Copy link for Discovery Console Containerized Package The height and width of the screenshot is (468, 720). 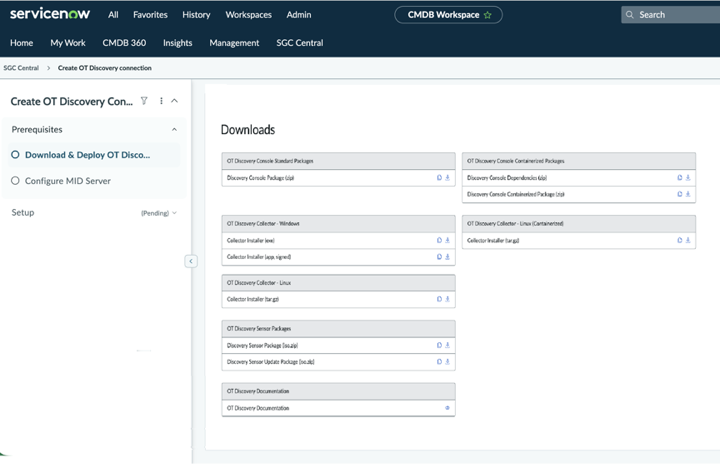click(x=680, y=194)
